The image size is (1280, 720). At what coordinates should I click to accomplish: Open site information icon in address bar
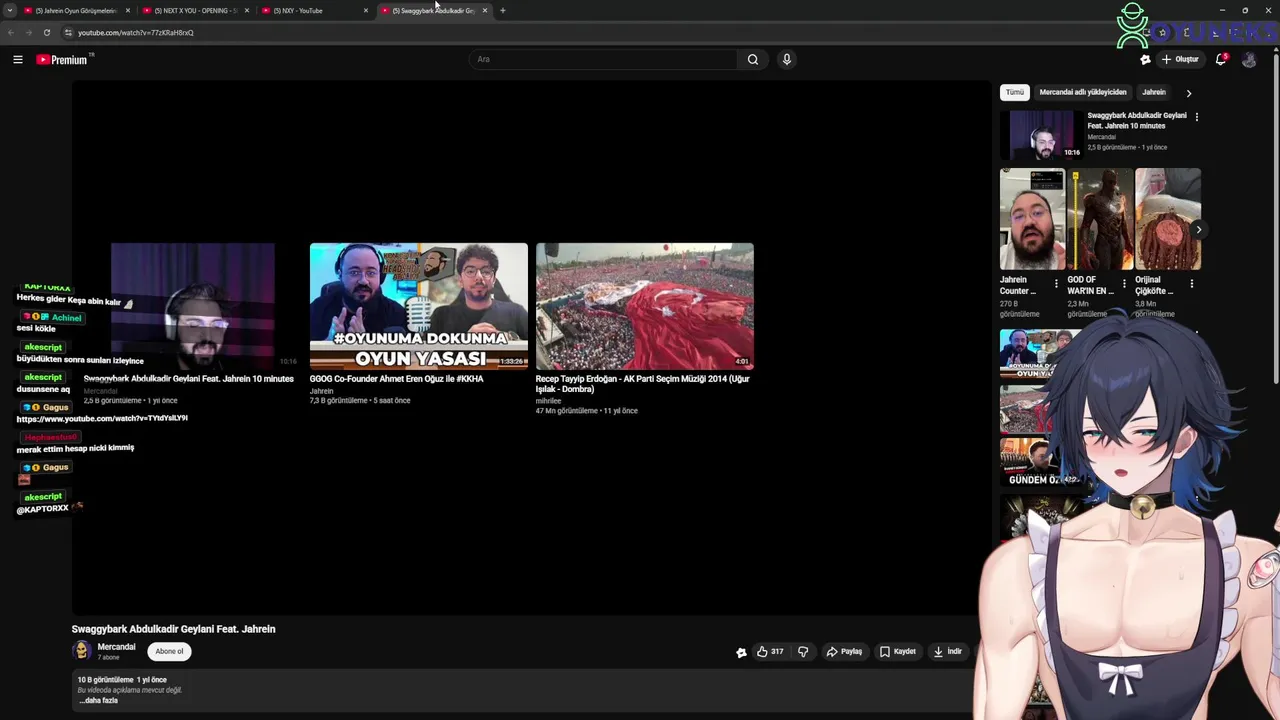pos(68,33)
